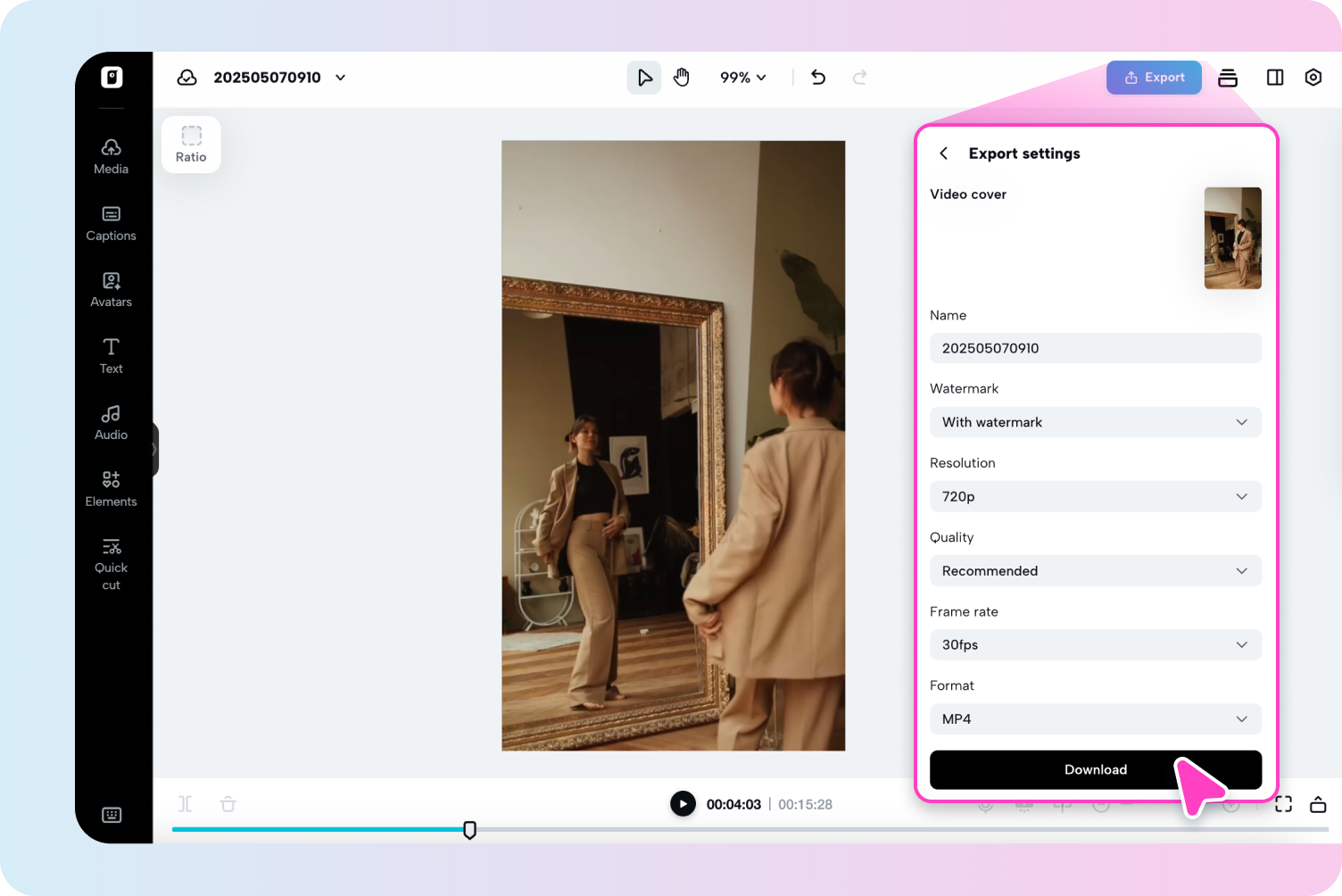Open the Ratio settings
The height and width of the screenshot is (896, 1342).
click(x=190, y=144)
